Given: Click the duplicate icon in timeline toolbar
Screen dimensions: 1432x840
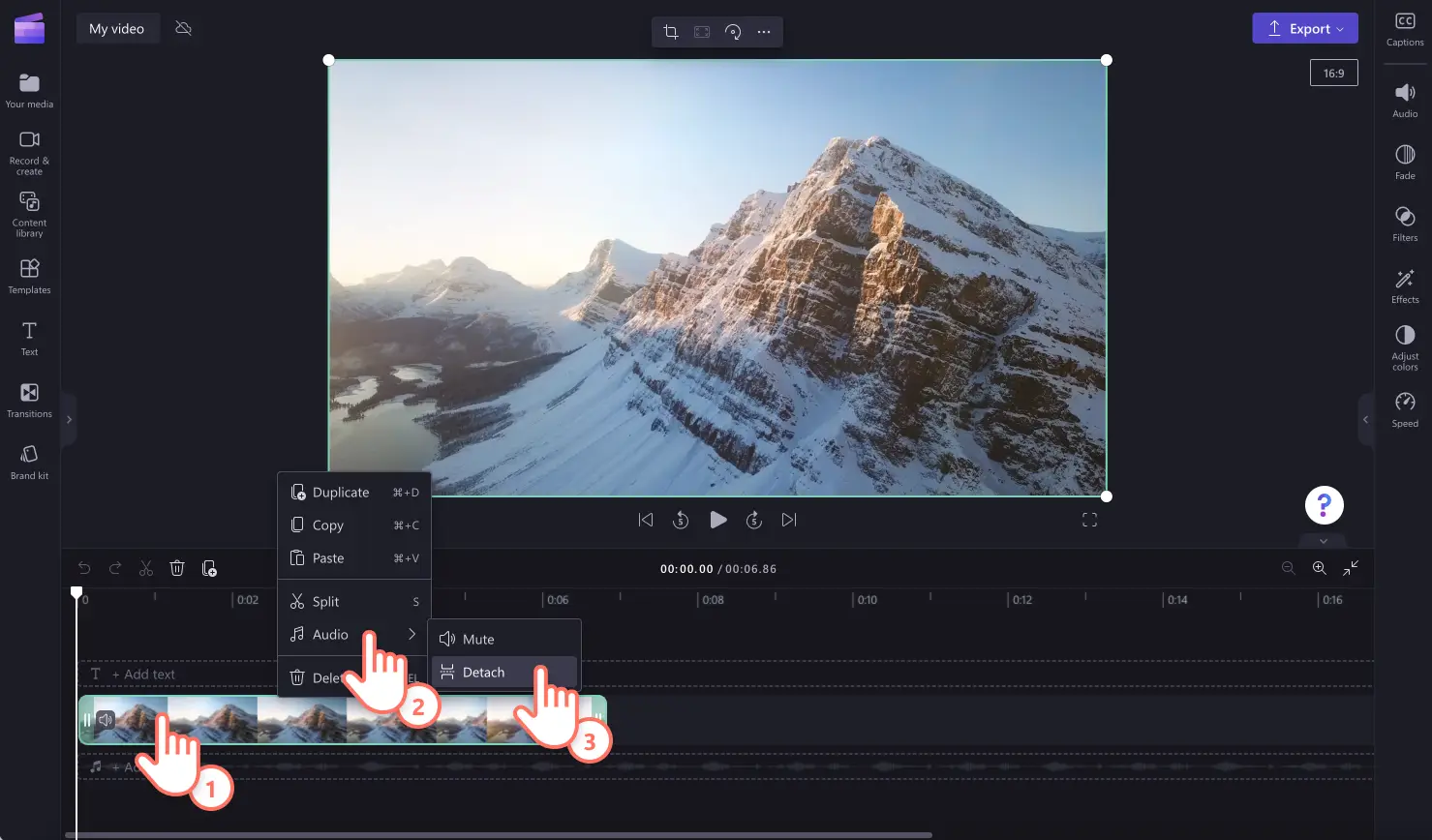Looking at the screenshot, I should click(x=209, y=568).
